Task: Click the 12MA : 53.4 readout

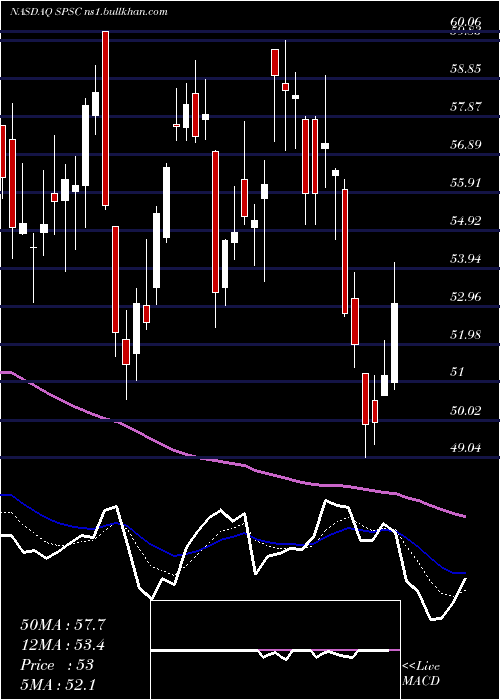Action: click(63, 645)
